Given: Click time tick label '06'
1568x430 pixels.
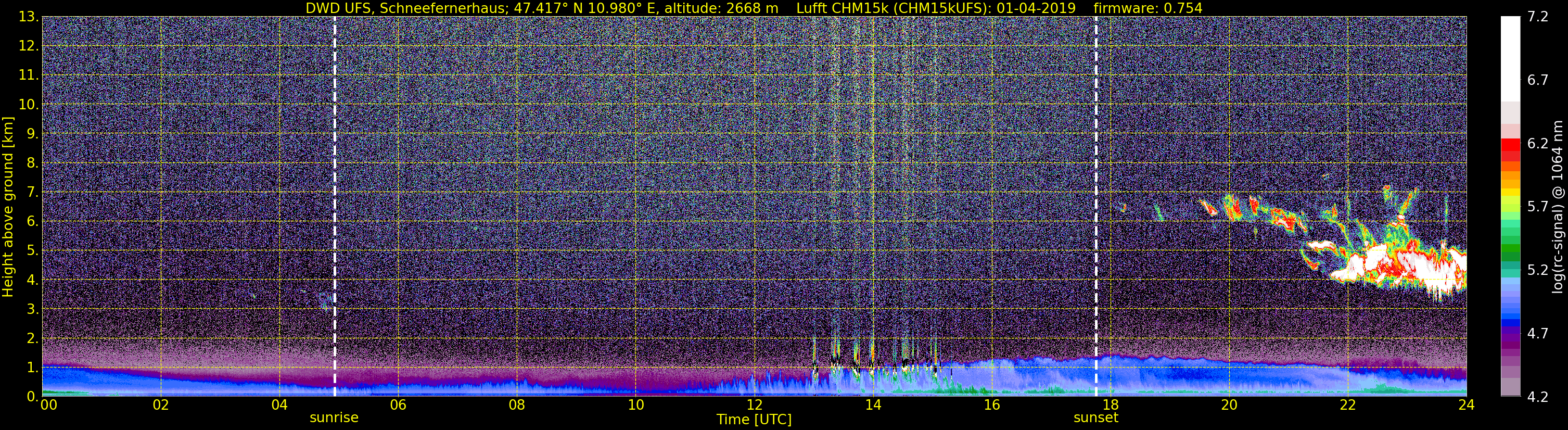Looking at the screenshot, I should pos(398,405).
